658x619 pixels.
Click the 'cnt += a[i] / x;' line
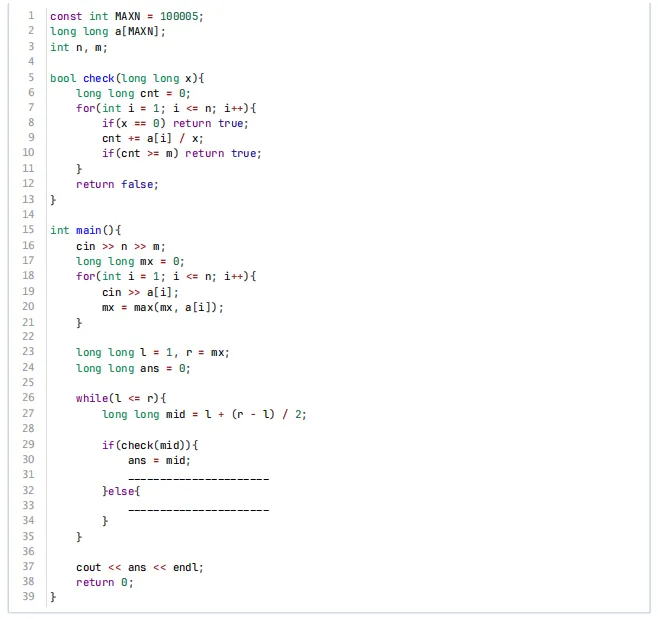(x=153, y=138)
